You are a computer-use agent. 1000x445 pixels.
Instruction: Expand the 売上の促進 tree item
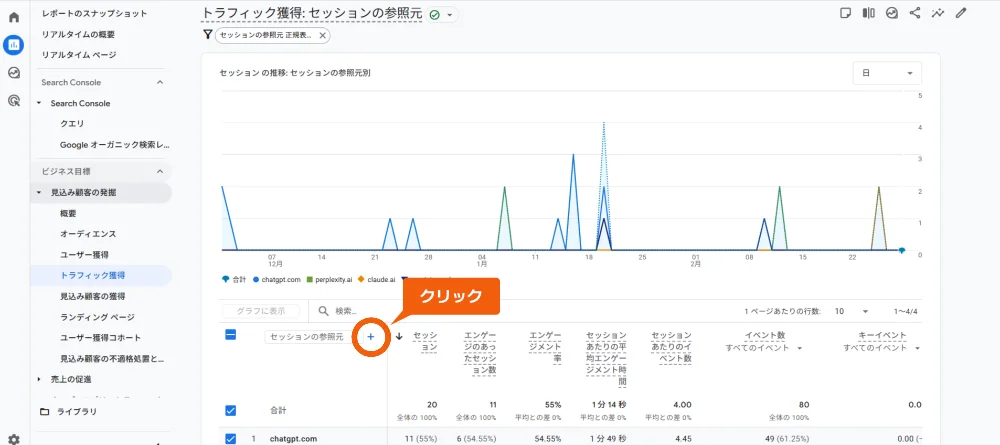[x=39, y=379]
